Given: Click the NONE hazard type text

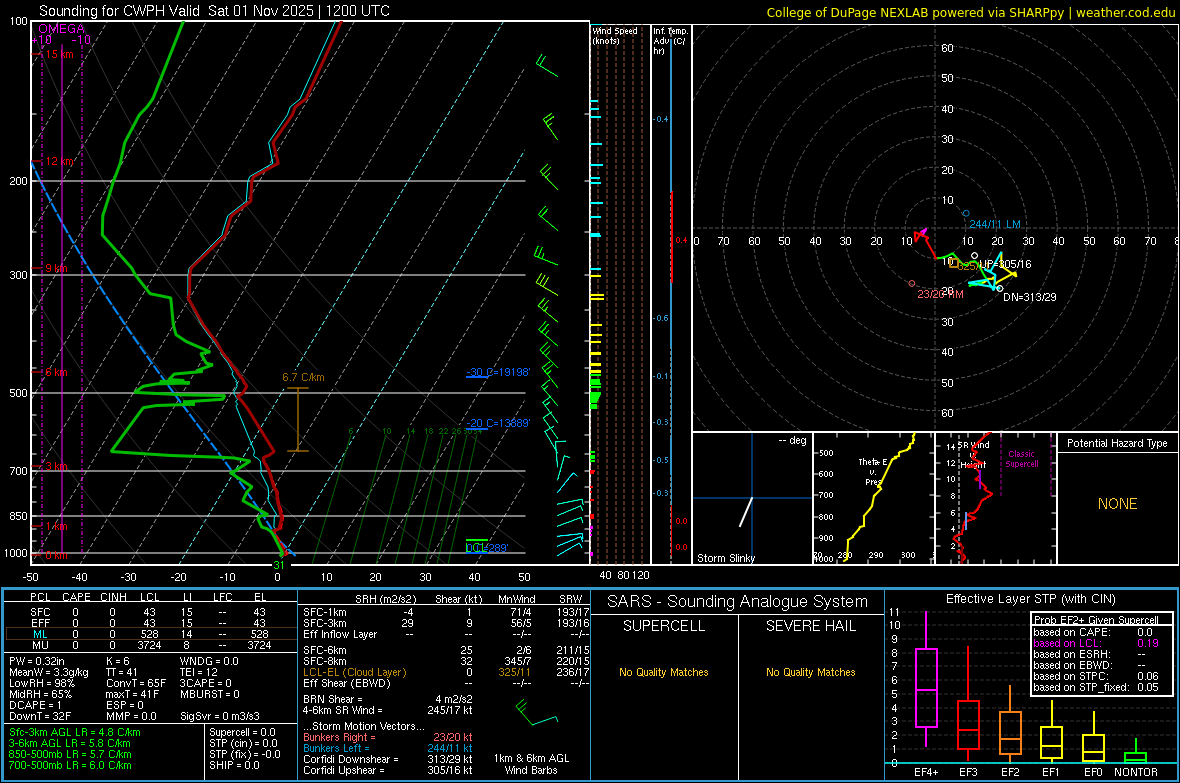Looking at the screenshot, I should click(1117, 504).
